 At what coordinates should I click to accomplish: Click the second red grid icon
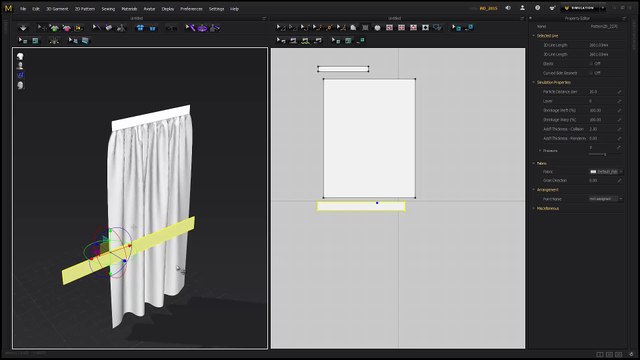coord(402,27)
